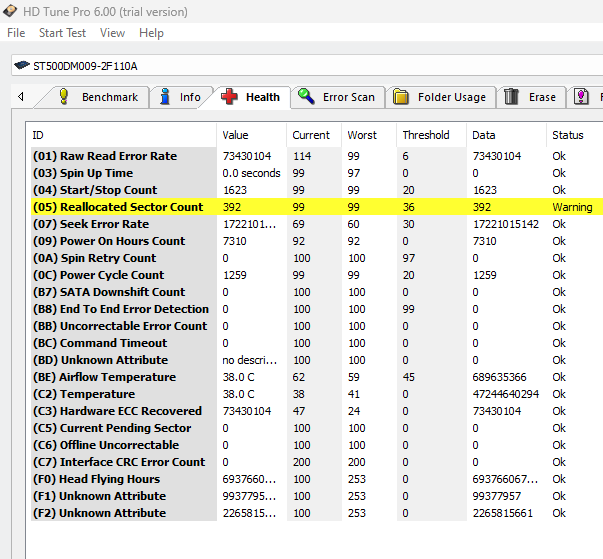This screenshot has height=559, width=603.
Task: Select the (0A) Spin Retry Count row
Action: (317, 258)
